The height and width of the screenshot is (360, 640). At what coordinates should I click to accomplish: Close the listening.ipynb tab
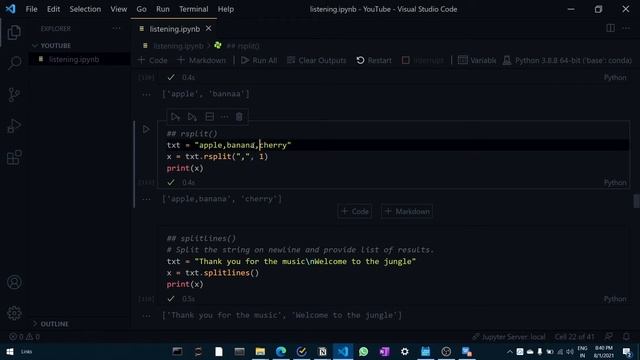click(209, 29)
